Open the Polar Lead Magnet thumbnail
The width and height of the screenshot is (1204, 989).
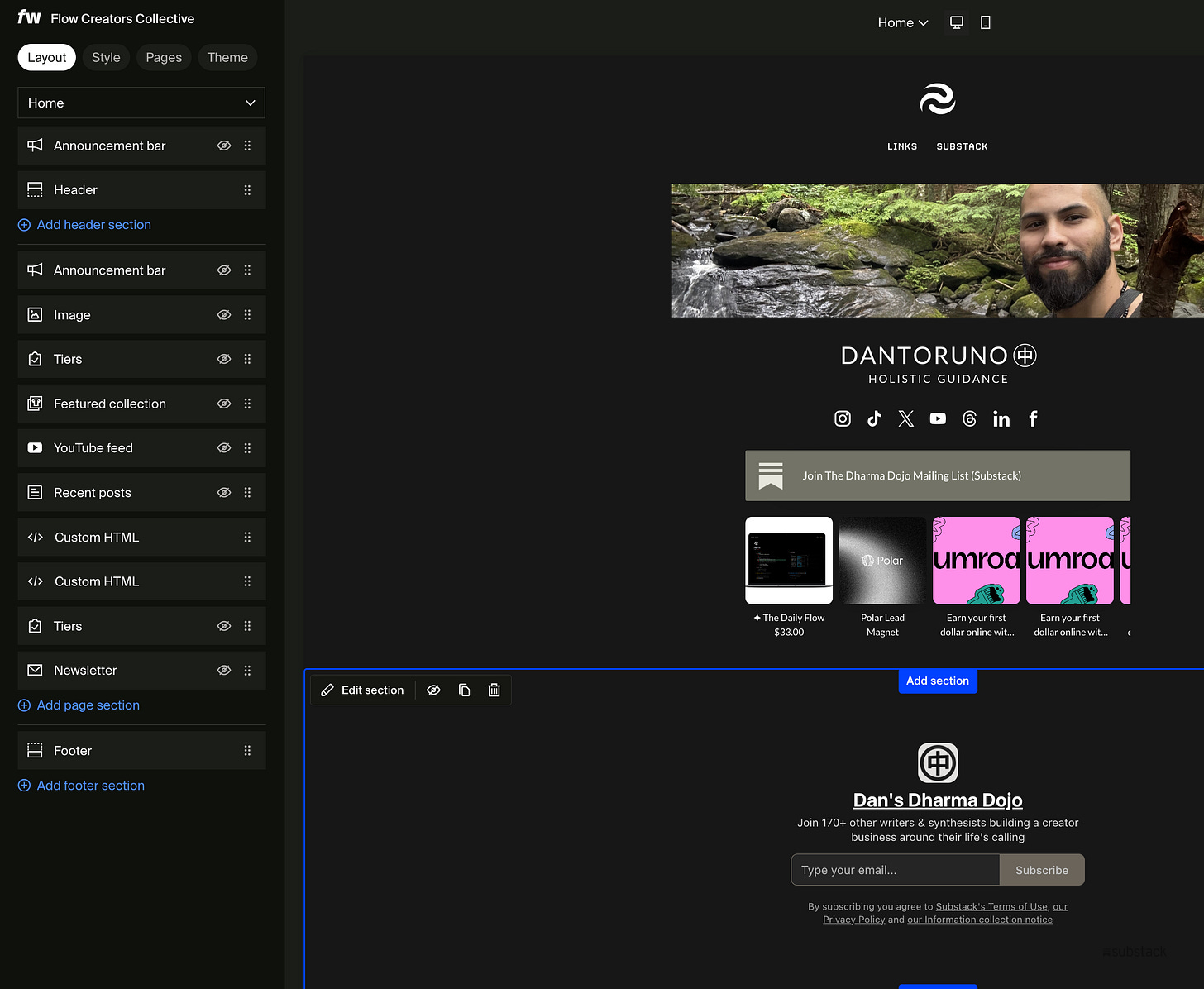coord(882,561)
